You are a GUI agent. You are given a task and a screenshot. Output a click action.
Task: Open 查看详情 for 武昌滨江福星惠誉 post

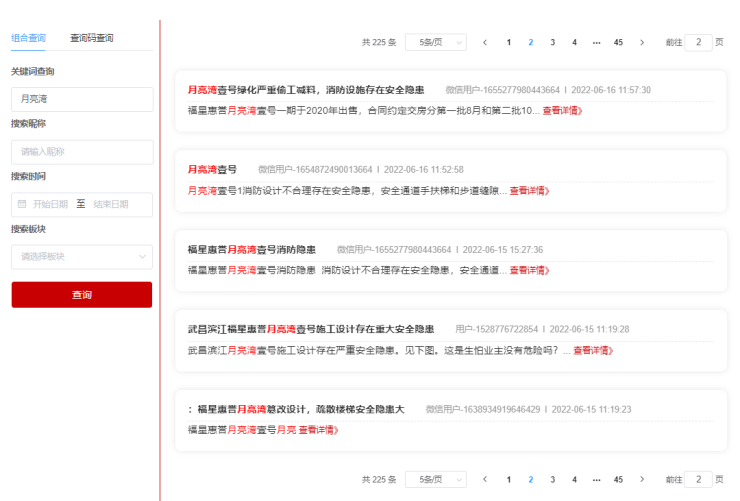[592, 351]
